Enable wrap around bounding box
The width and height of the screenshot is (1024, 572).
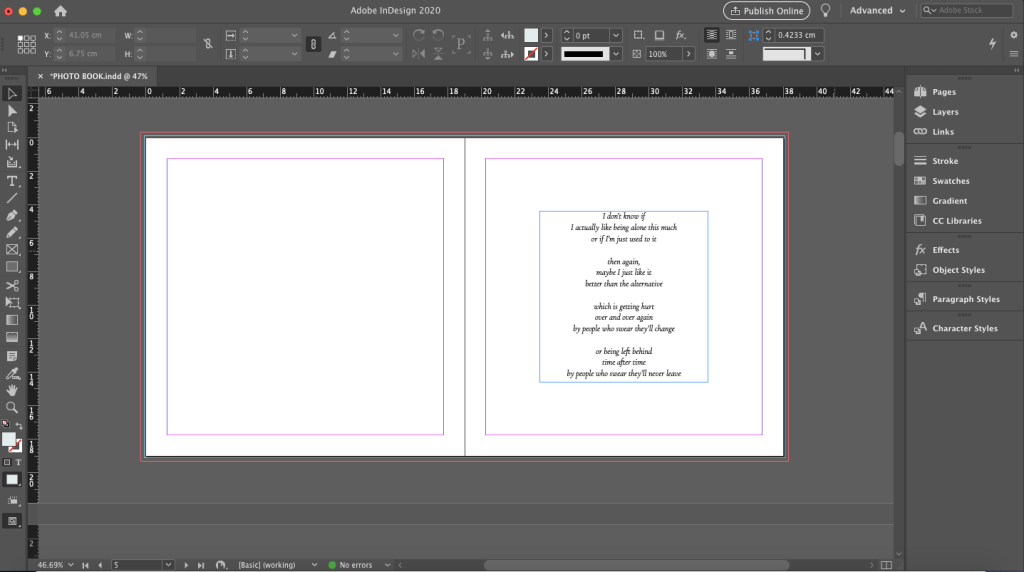pyautogui.click(x=731, y=35)
